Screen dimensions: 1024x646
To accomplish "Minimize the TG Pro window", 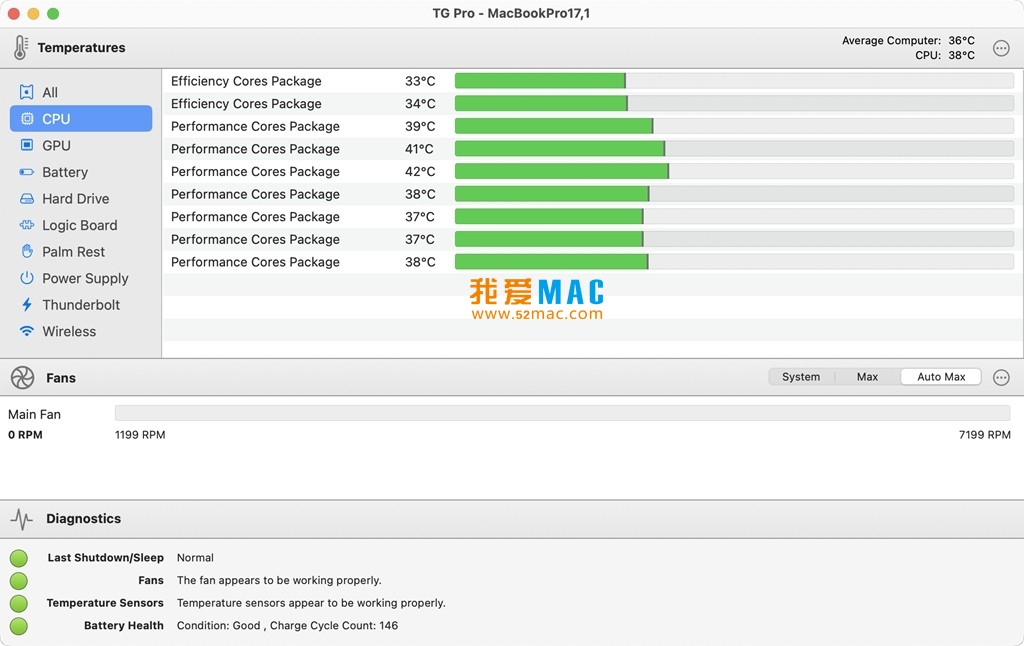I will [33, 13].
